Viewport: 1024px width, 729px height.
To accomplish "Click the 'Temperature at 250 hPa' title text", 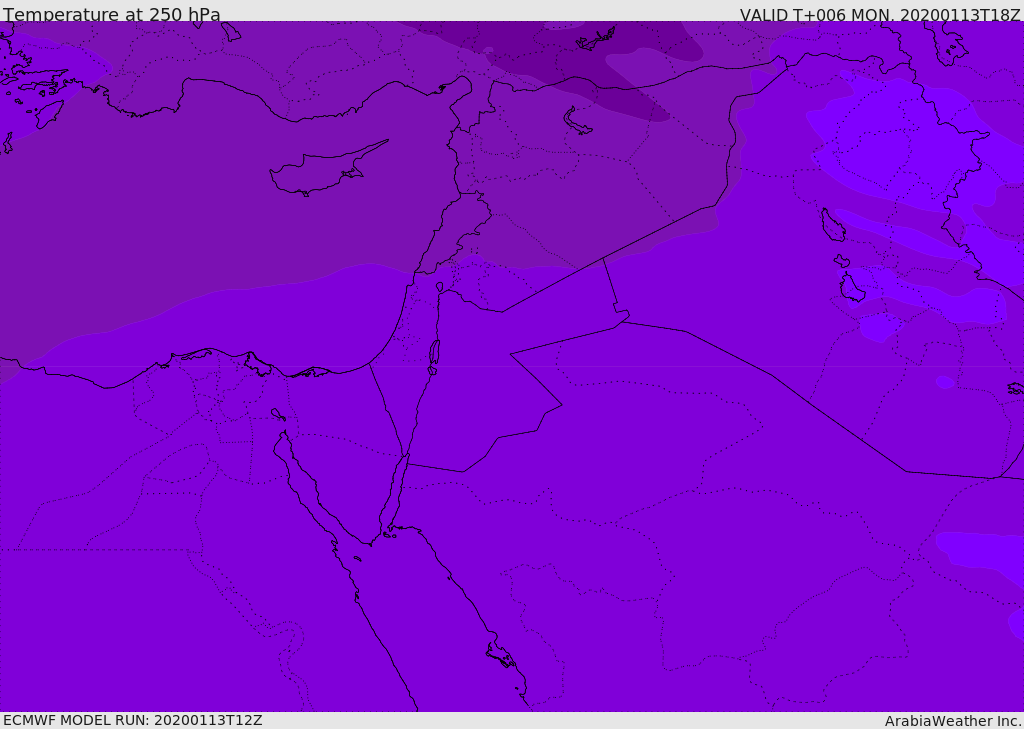I will pos(112,14).
